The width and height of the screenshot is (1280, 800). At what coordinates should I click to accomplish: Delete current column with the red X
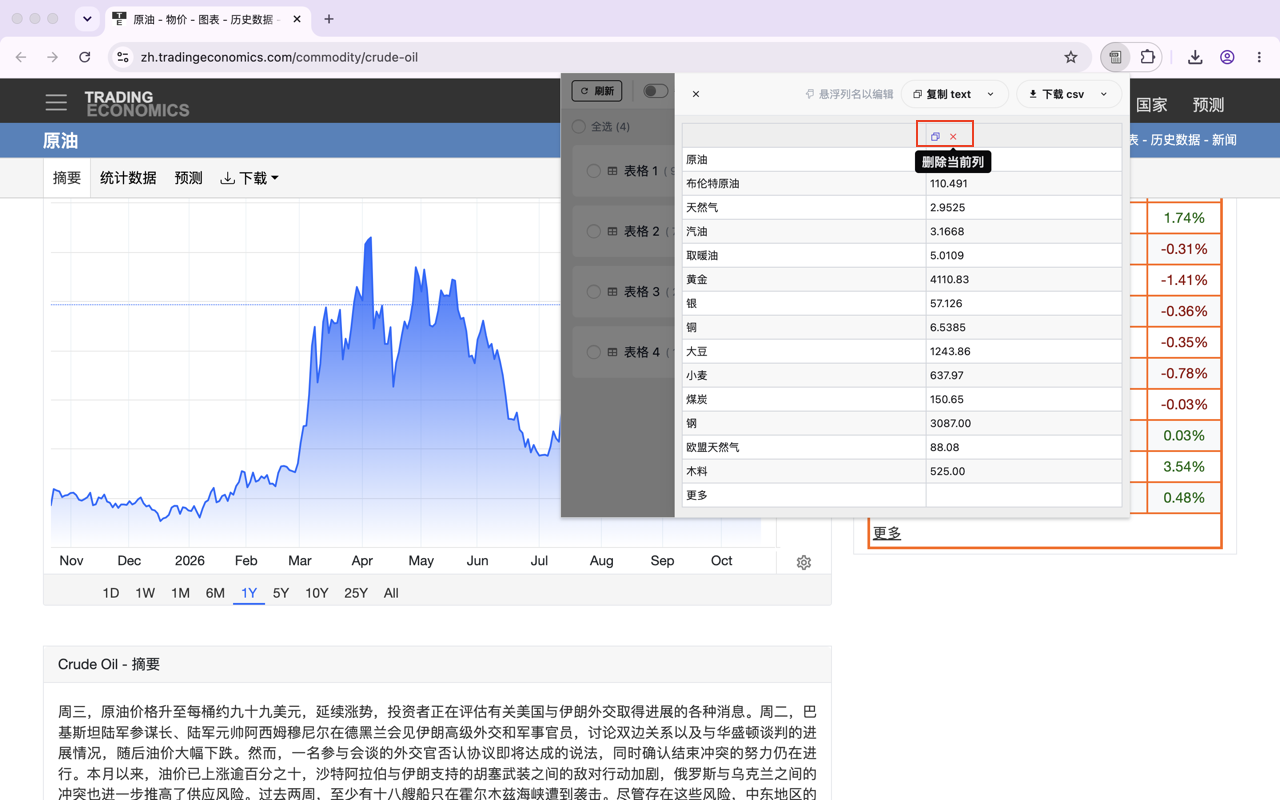pyautogui.click(x=953, y=136)
